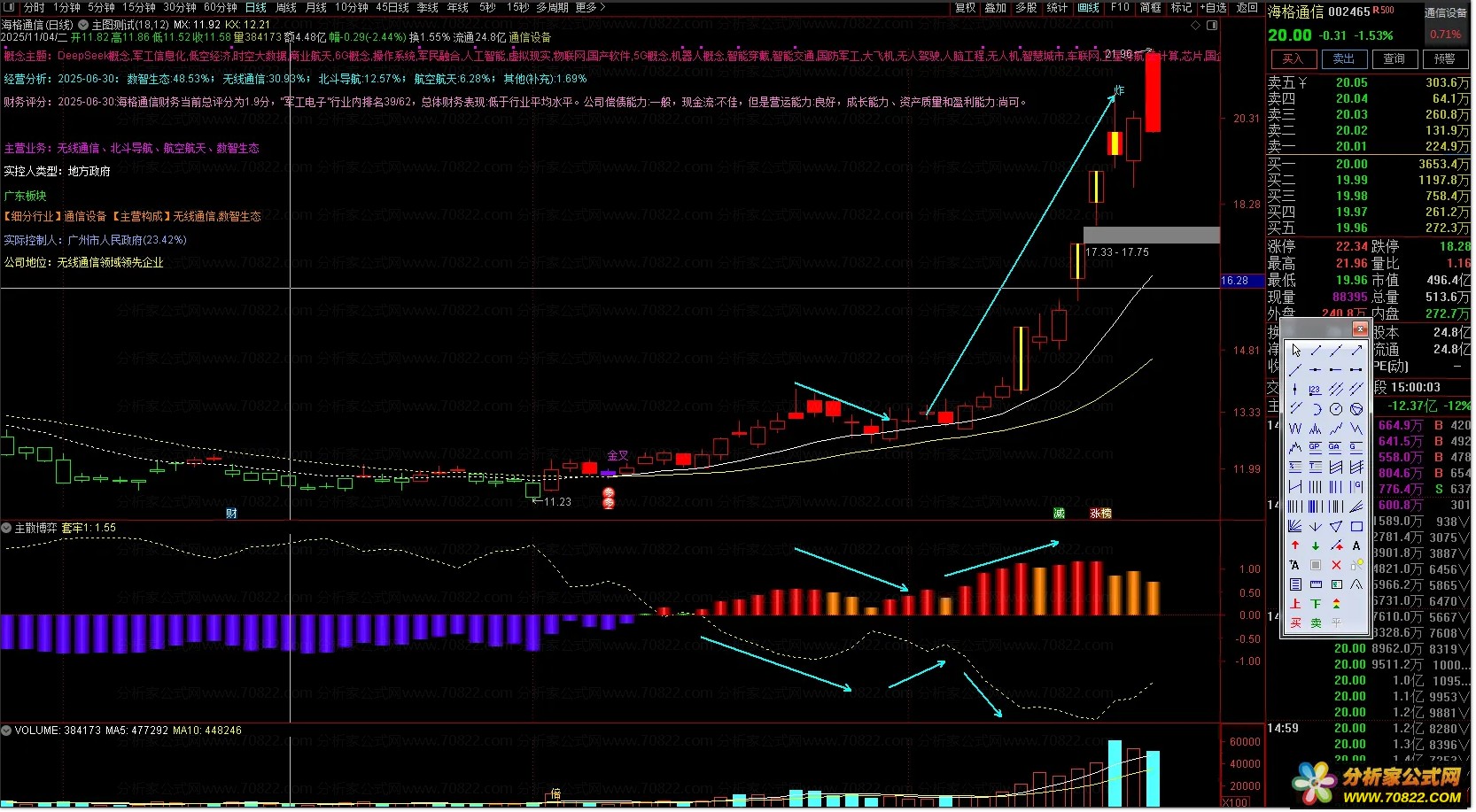This screenshot has width=1476, height=812.
Task: Open the 统计 statistics function
Action: [1057, 7]
